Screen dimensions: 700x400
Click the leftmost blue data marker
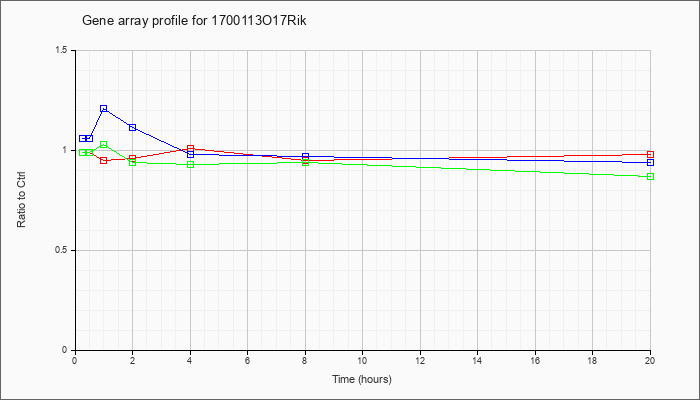(83, 138)
